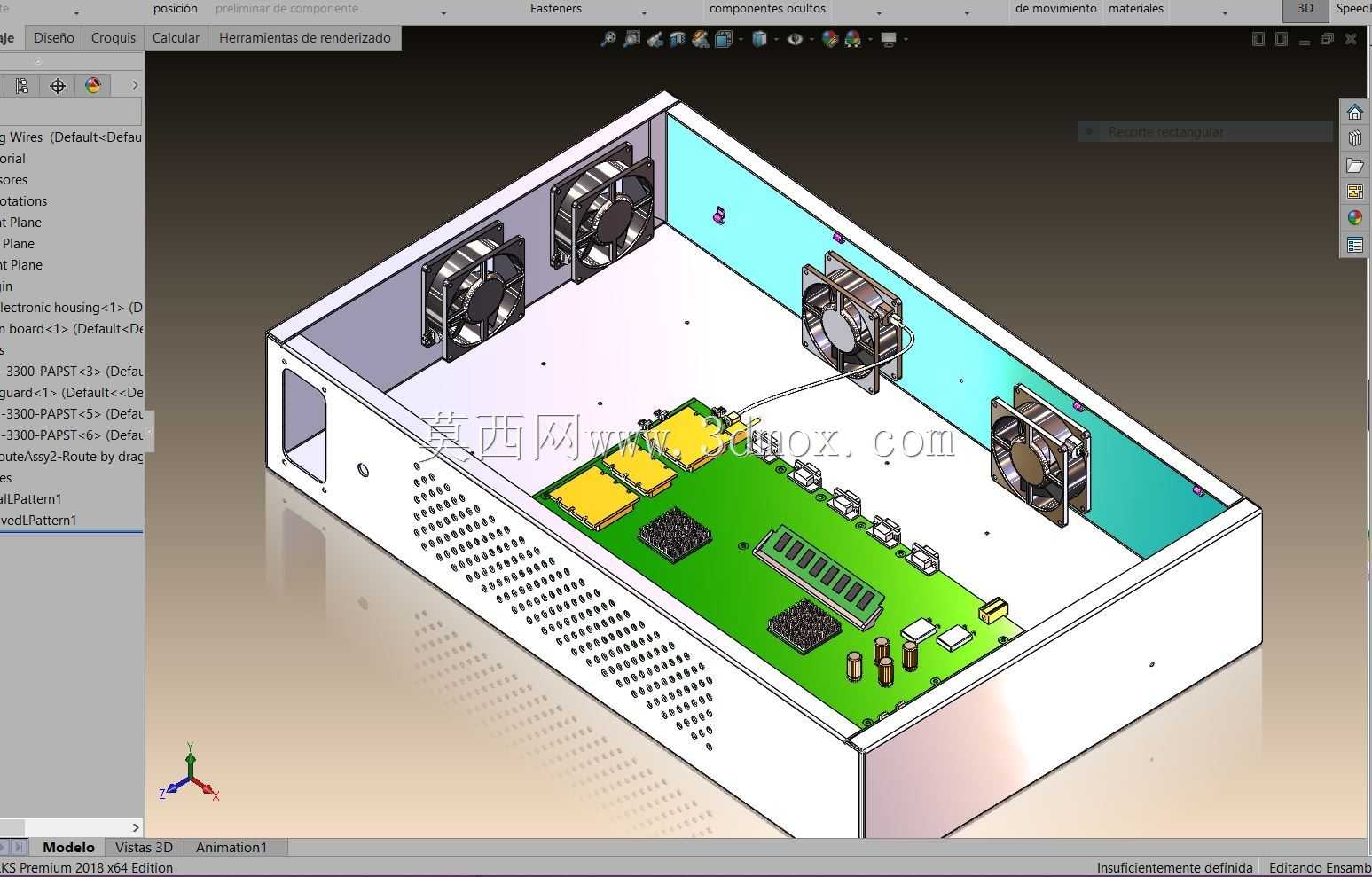1372x877 pixels.
Task: Select the -3300-PAPST<3> tree item
Action: pos(72,372)
